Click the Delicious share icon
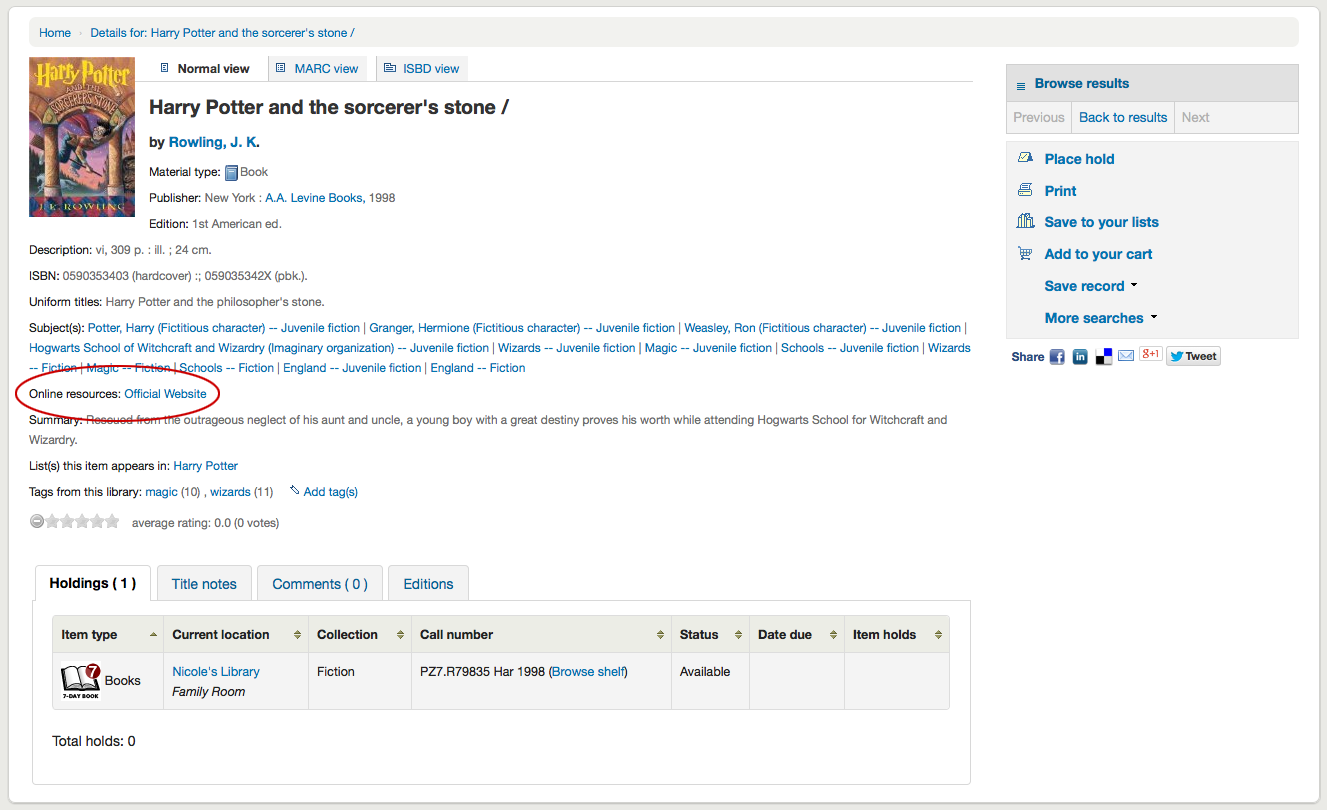Screen dimensions: 1327x810 (1104, 357)
